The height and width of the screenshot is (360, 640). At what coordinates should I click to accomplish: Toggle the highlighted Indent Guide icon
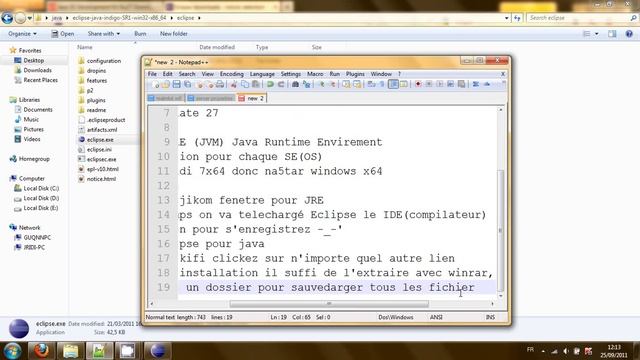[394, 84]
